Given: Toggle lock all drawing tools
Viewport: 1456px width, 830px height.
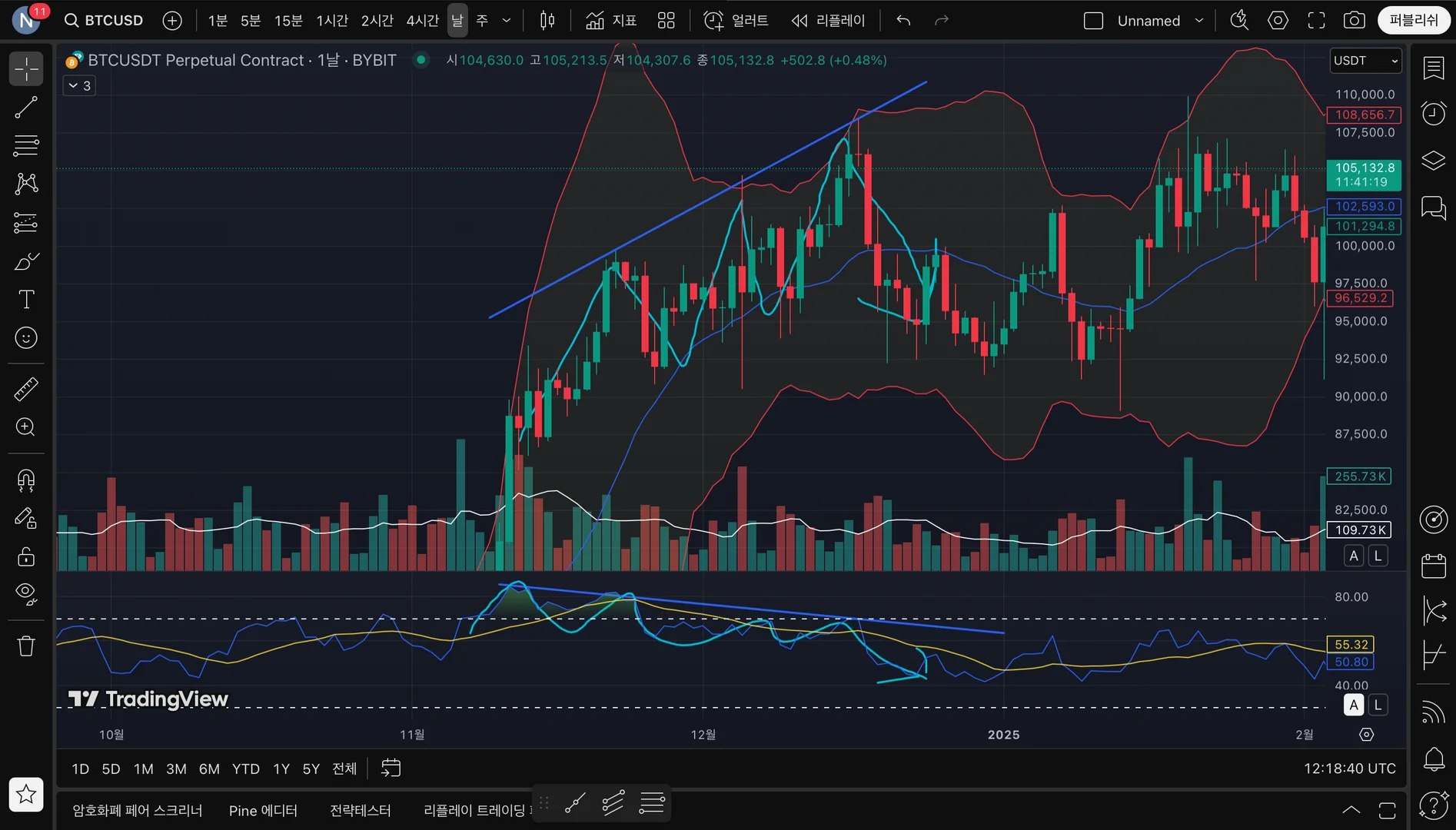Looking at the screenshot, I should pos(26,556).
